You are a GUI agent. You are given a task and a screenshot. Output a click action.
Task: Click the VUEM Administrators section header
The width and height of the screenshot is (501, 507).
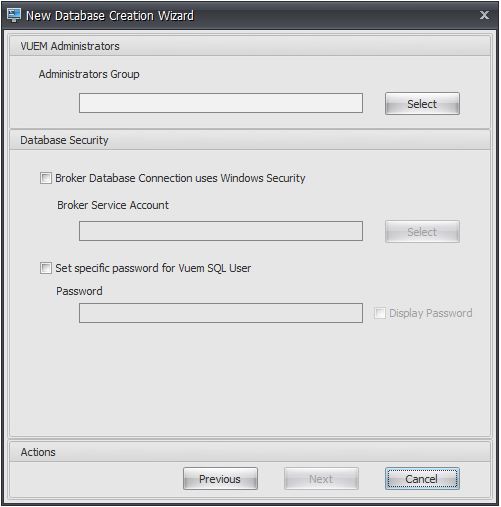(x=250, y=46)
